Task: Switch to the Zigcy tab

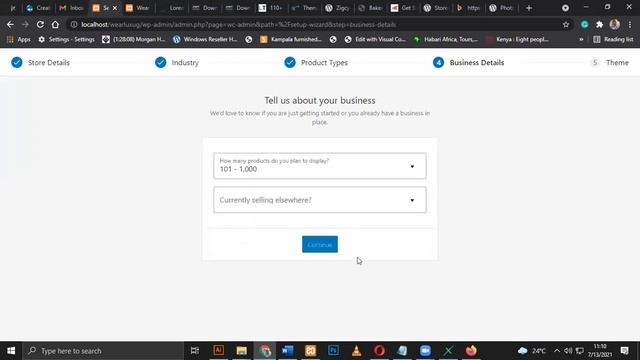Action: pos(337,8)
